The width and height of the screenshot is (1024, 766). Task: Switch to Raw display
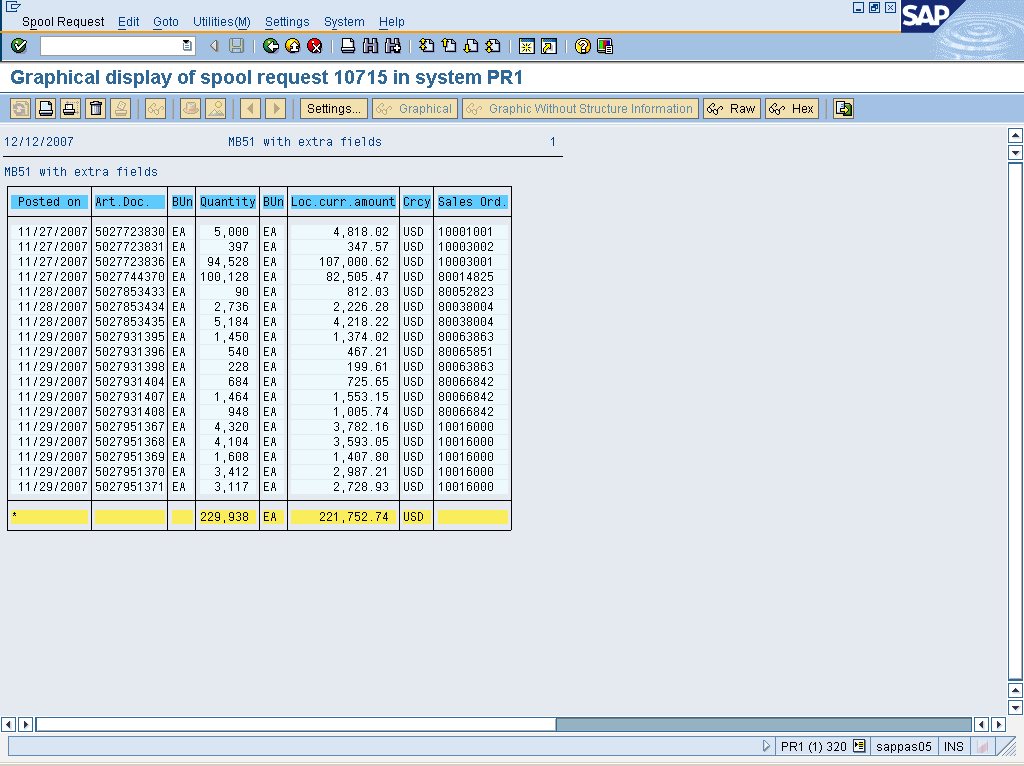pos(732,108)
